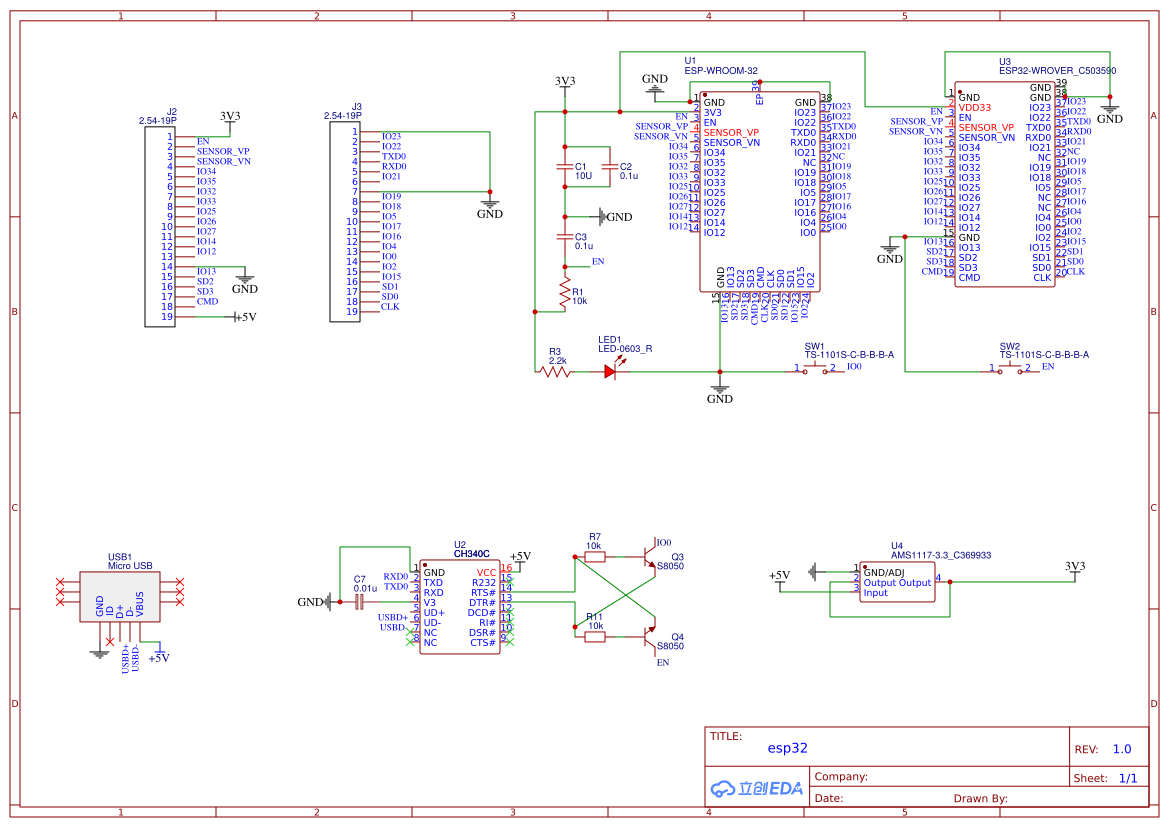Select 'TS-1101S-C-B-B-B-A' label under SW2
Viewport: 1169px width, 827px height.
1044,355
